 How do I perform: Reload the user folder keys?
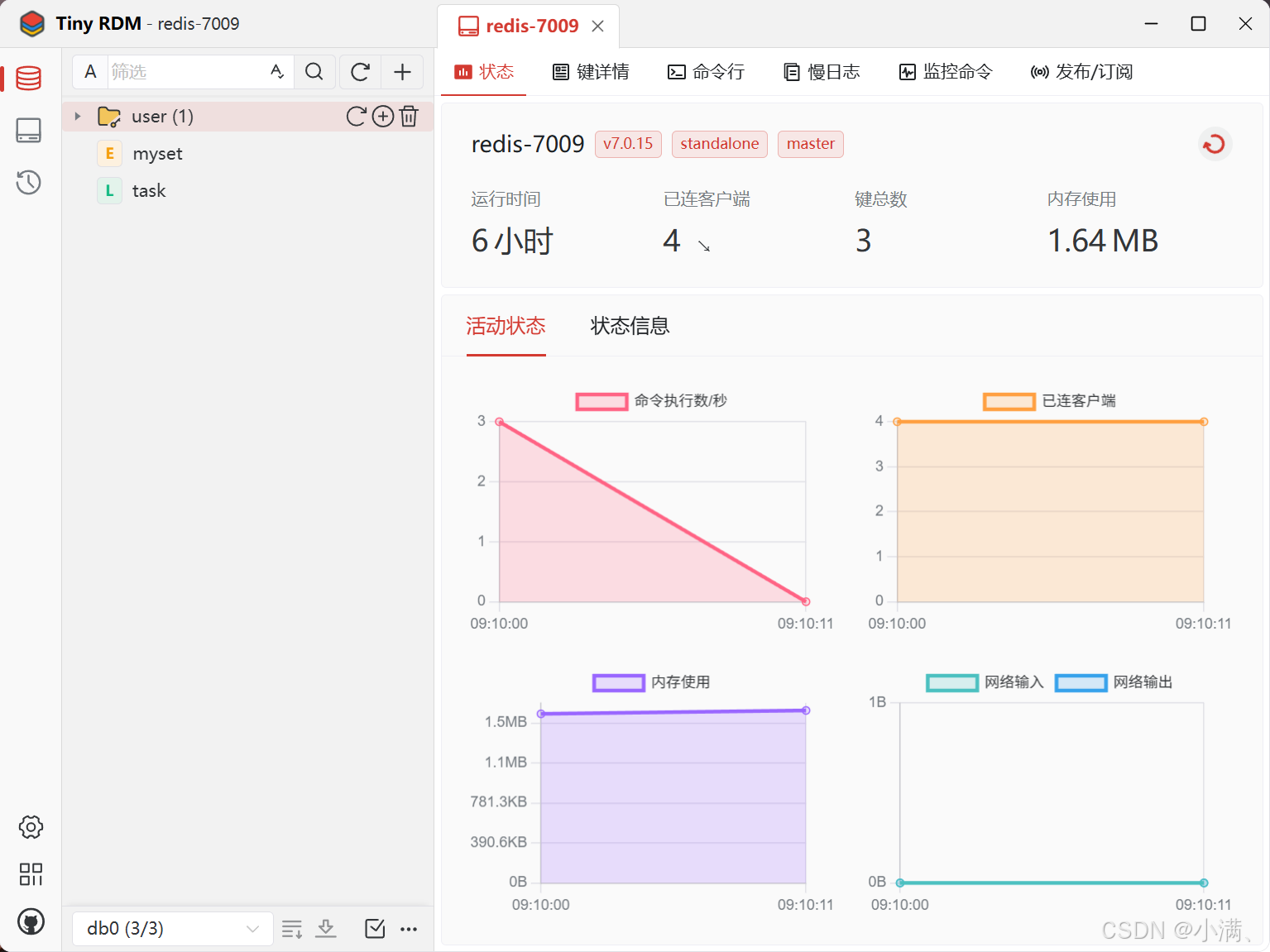pyautogui.click(x=356, y=117)
